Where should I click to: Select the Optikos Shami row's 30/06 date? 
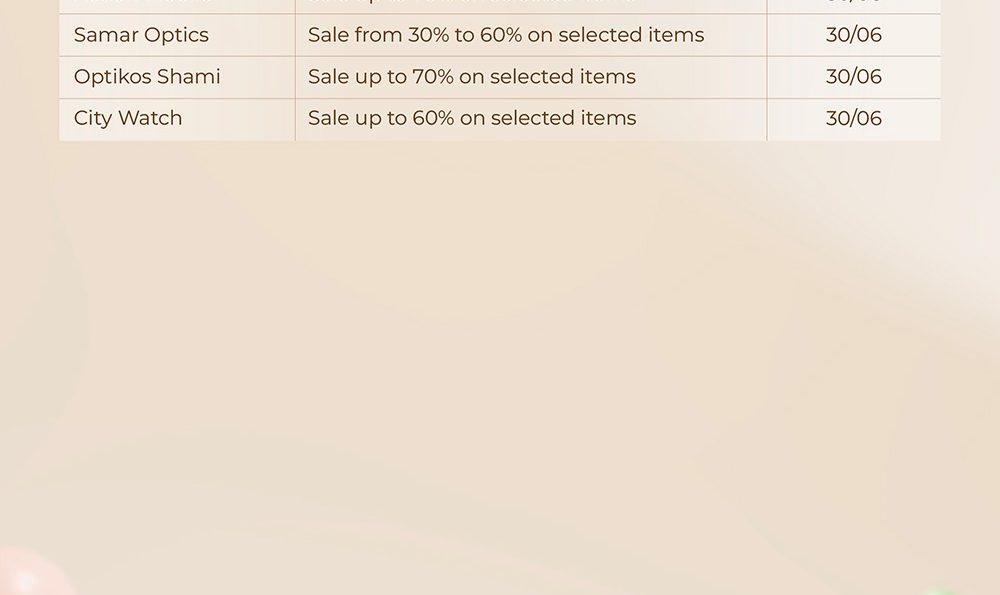point(853,77)
